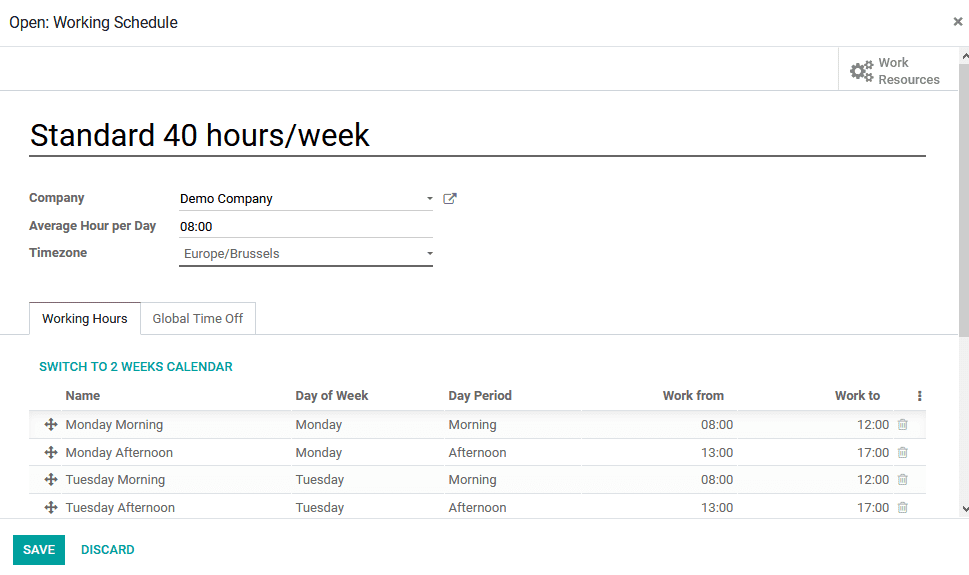The width and height of the screenshot is (969, 575).
Task: Grab drag handle of Monday Morning row
Action: [x=51, y=425]
